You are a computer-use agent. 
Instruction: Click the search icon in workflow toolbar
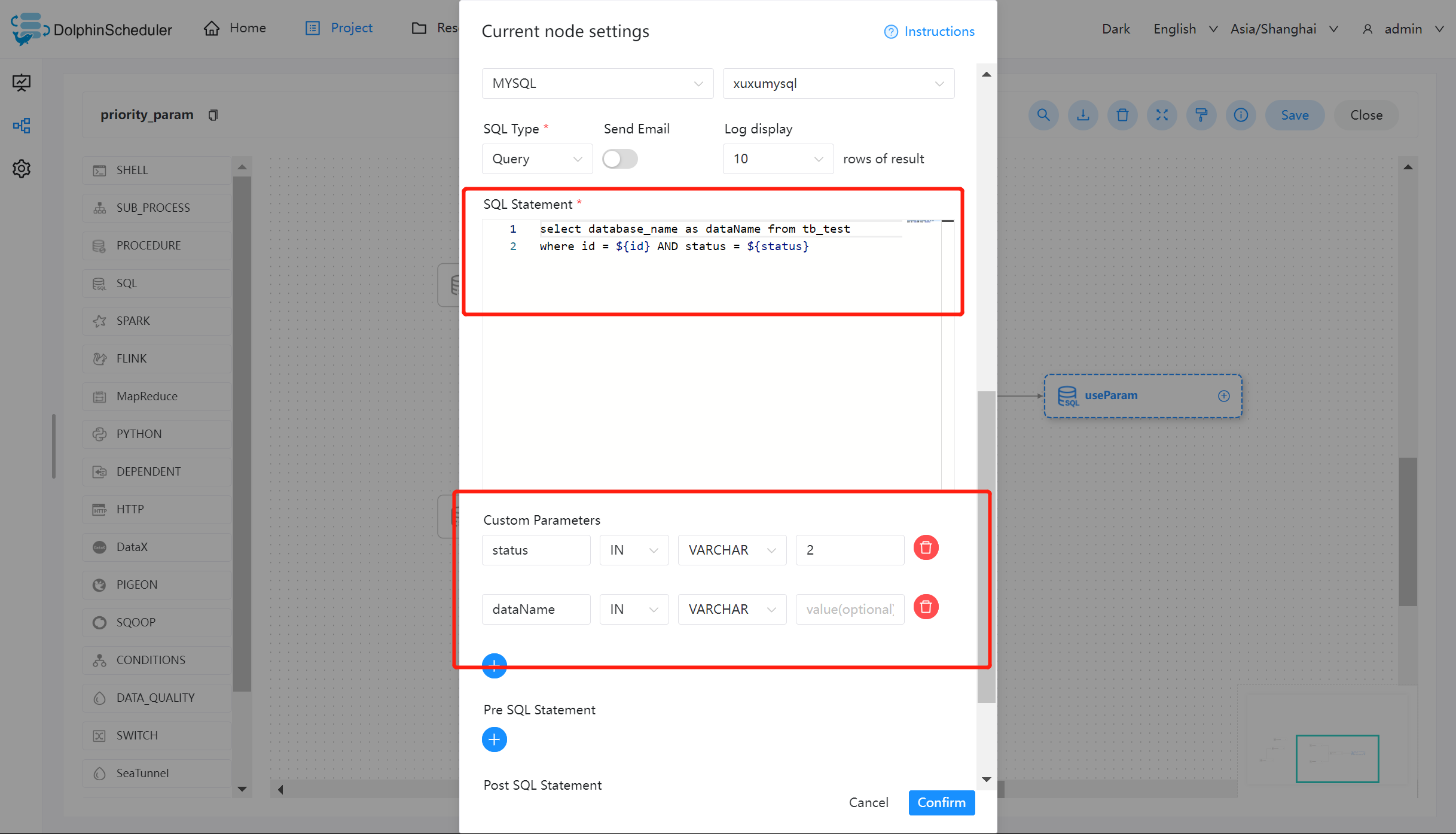pyautogui.click(x=1043, y=115)
